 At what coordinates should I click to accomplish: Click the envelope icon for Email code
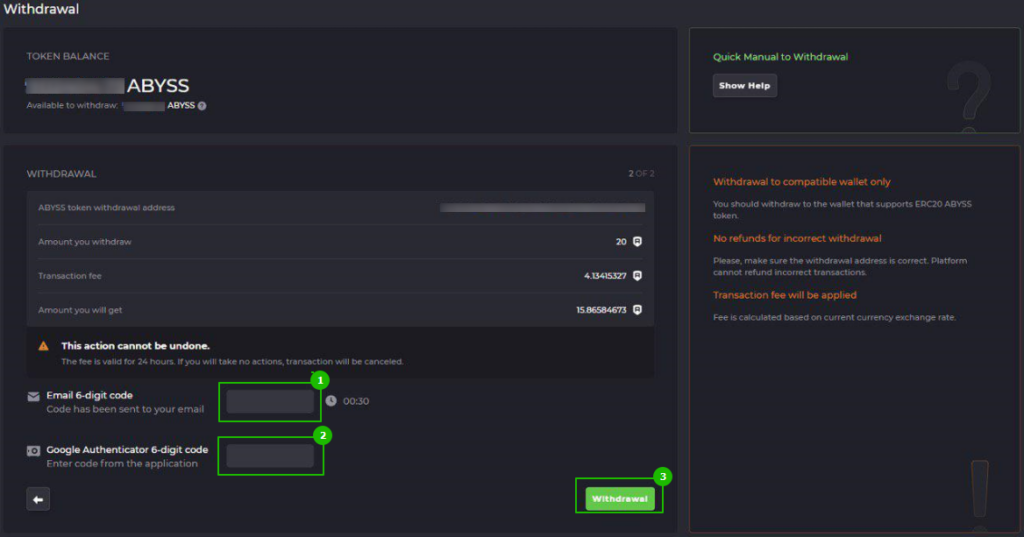pyautogui.click(x=33, y=397)
